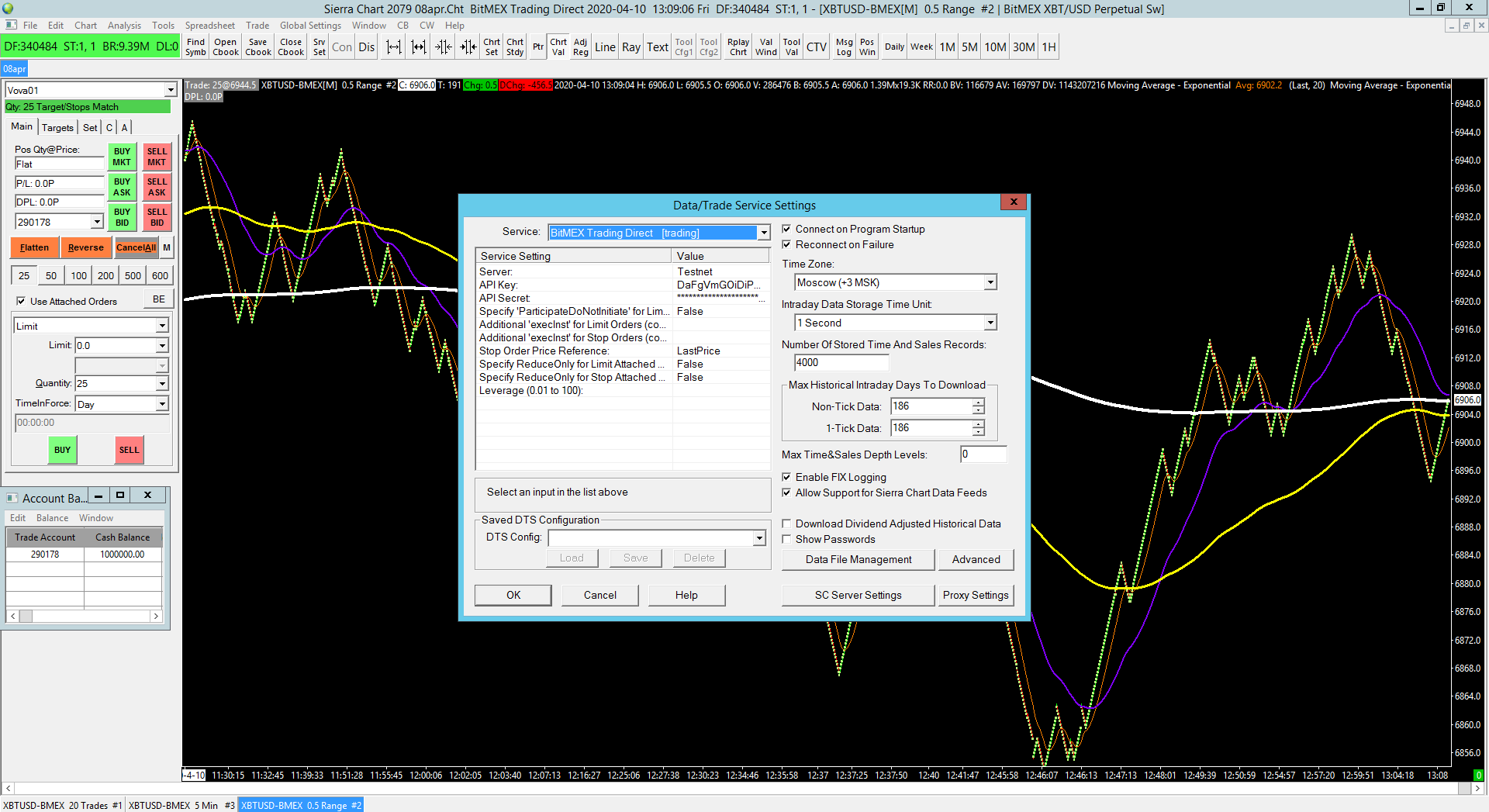Open the Quantity dropdown showing 25
Screen dimensions: 1489x812
162,383
